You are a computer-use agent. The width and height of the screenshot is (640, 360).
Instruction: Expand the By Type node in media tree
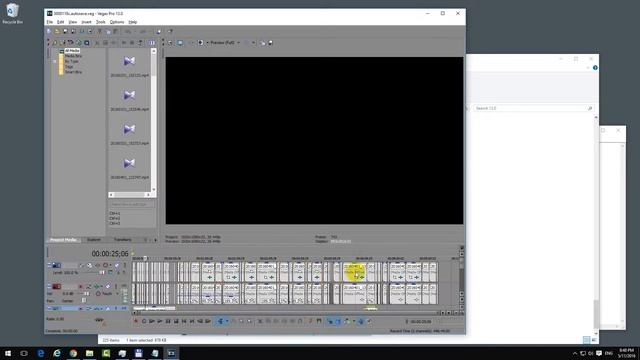tap(54, 61)
